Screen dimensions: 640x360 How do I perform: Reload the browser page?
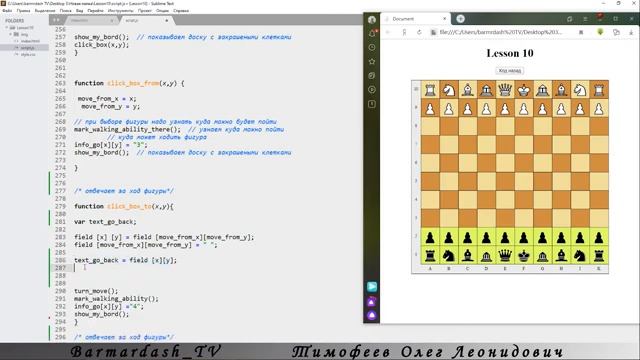coord(419,32)
